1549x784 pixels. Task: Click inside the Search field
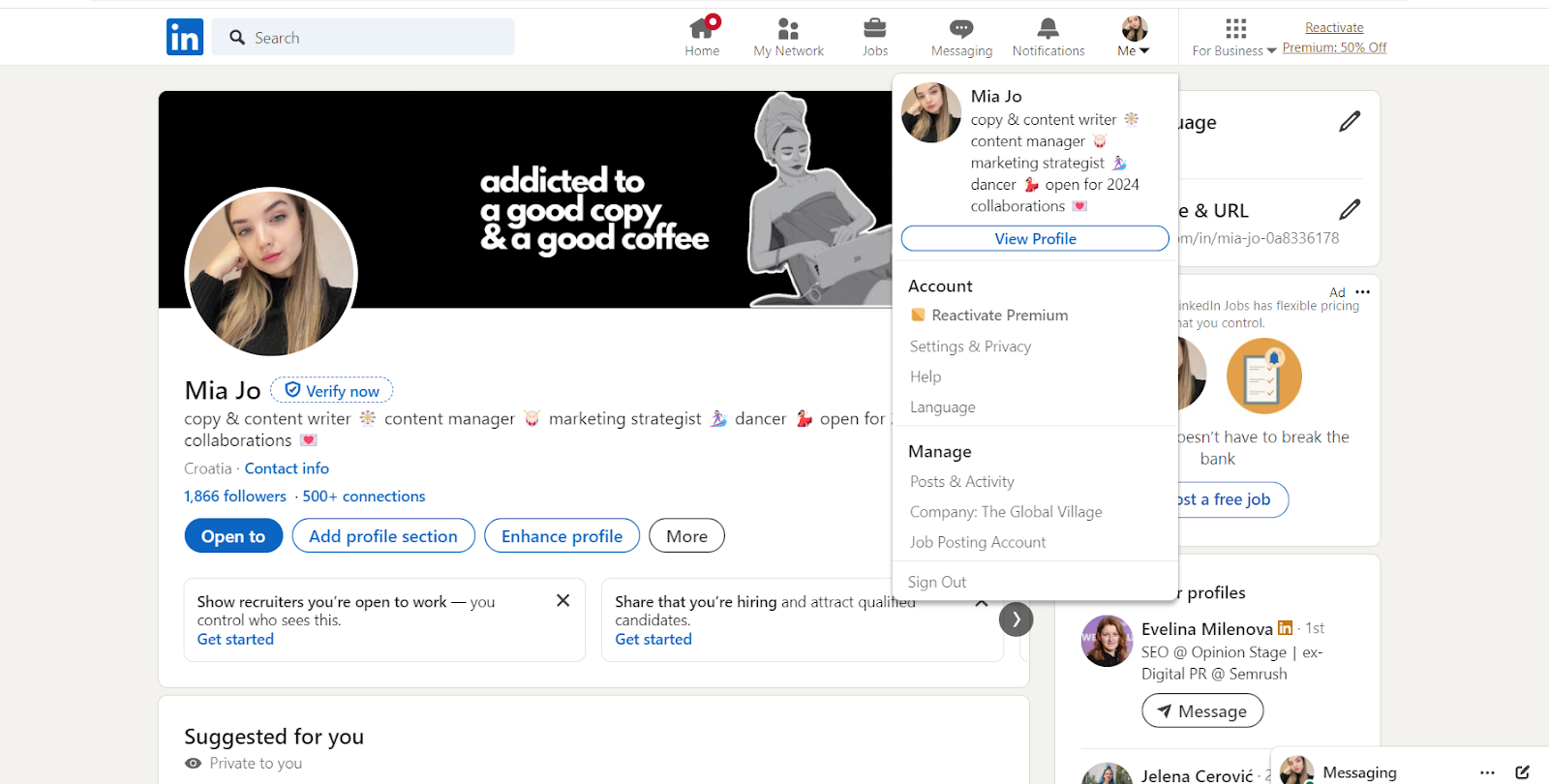(x=363, y=37)
